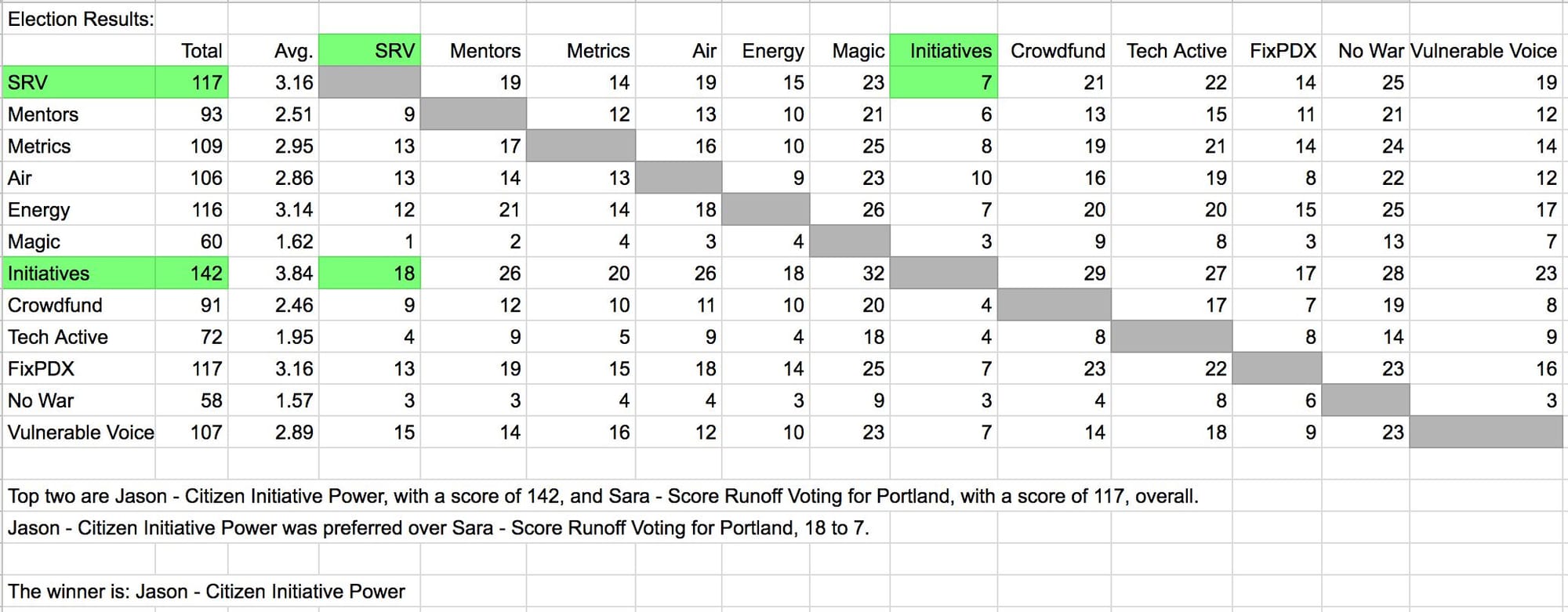Click the SRV row label cell
The image size is (1568, 612).
[x=78, y=82]
